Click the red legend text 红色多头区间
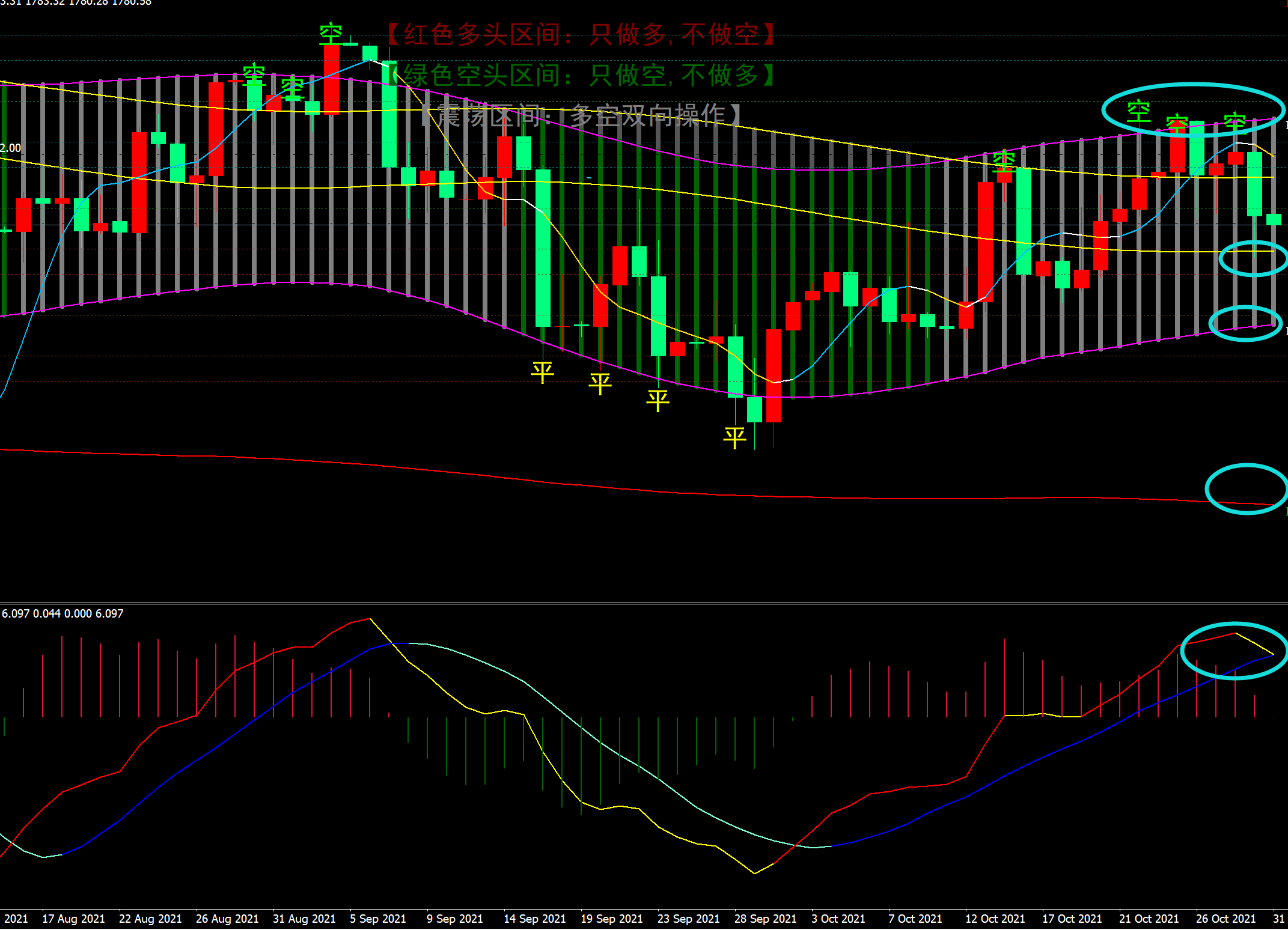Image resolution: width=1288 pixels, height=930 pixels. pyautogui.click(x=483, y=34)
